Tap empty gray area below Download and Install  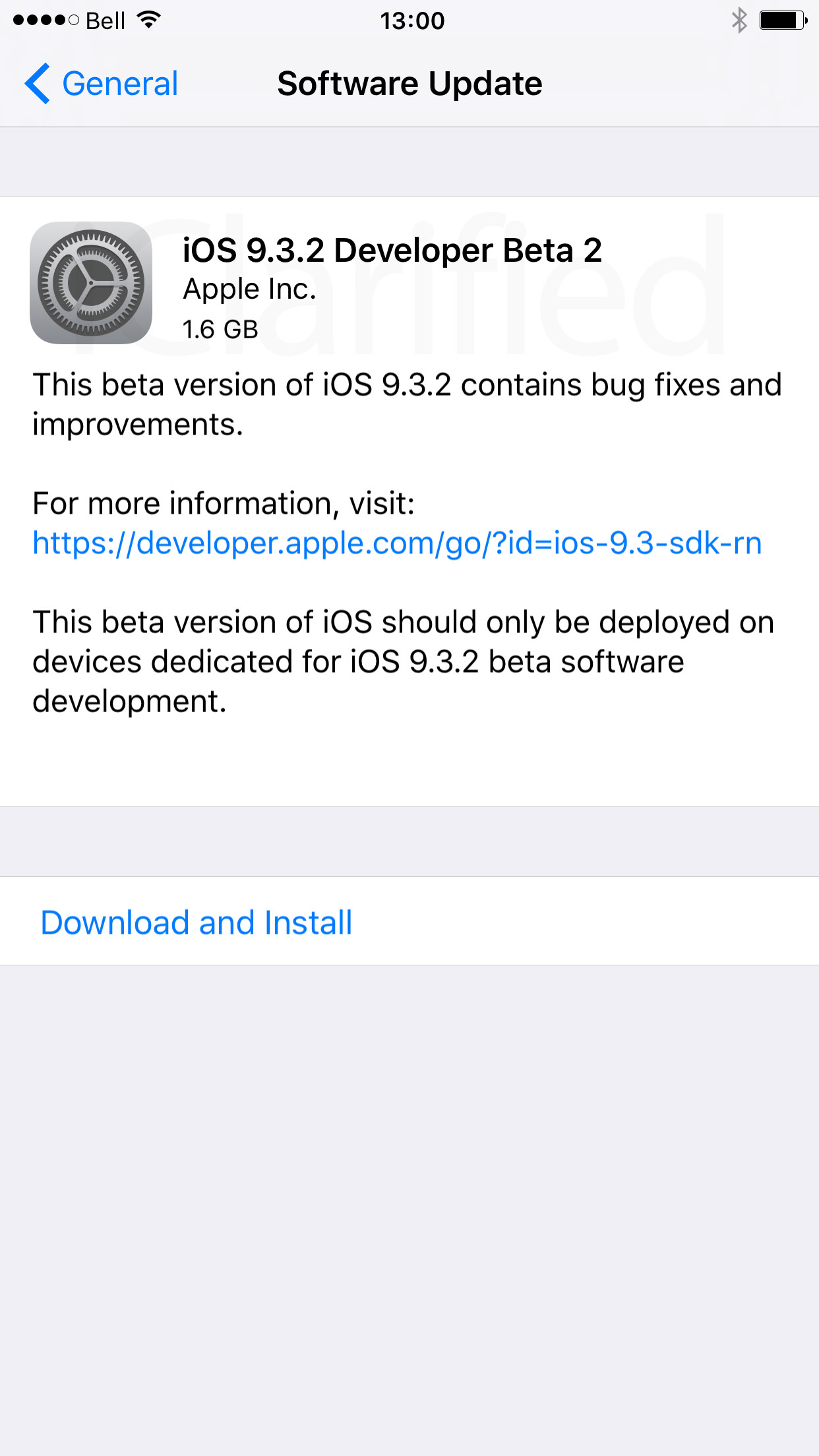(409, 1210)
